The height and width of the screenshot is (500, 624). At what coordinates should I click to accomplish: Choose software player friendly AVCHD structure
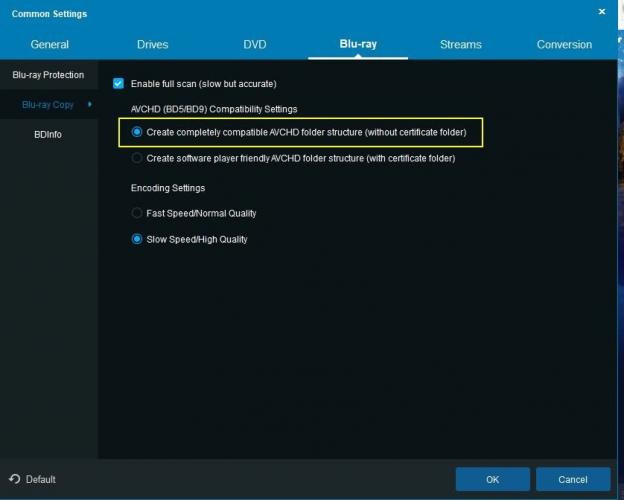[x=136, y=158]
